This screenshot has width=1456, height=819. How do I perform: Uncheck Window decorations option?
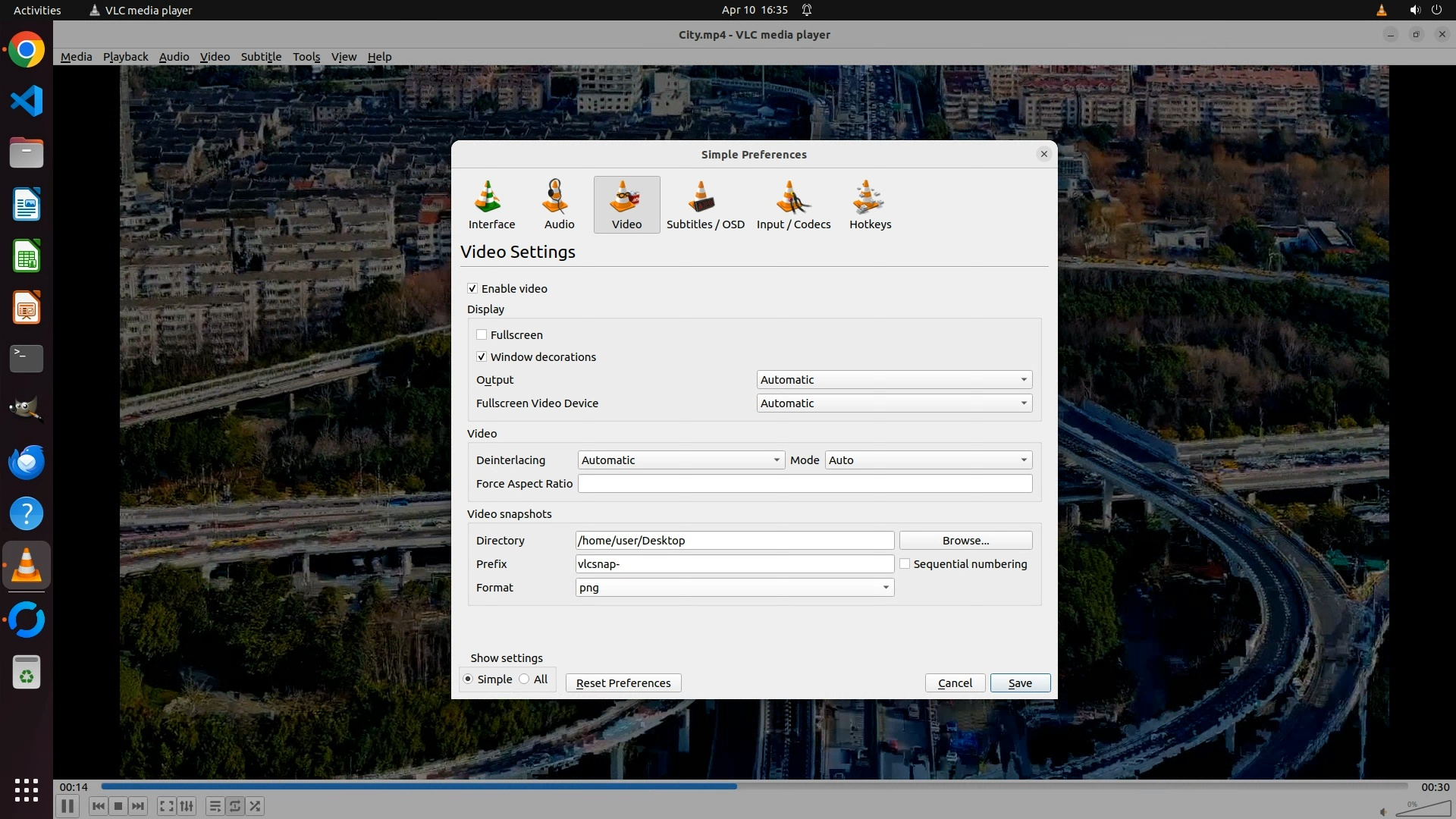point(482,356)
